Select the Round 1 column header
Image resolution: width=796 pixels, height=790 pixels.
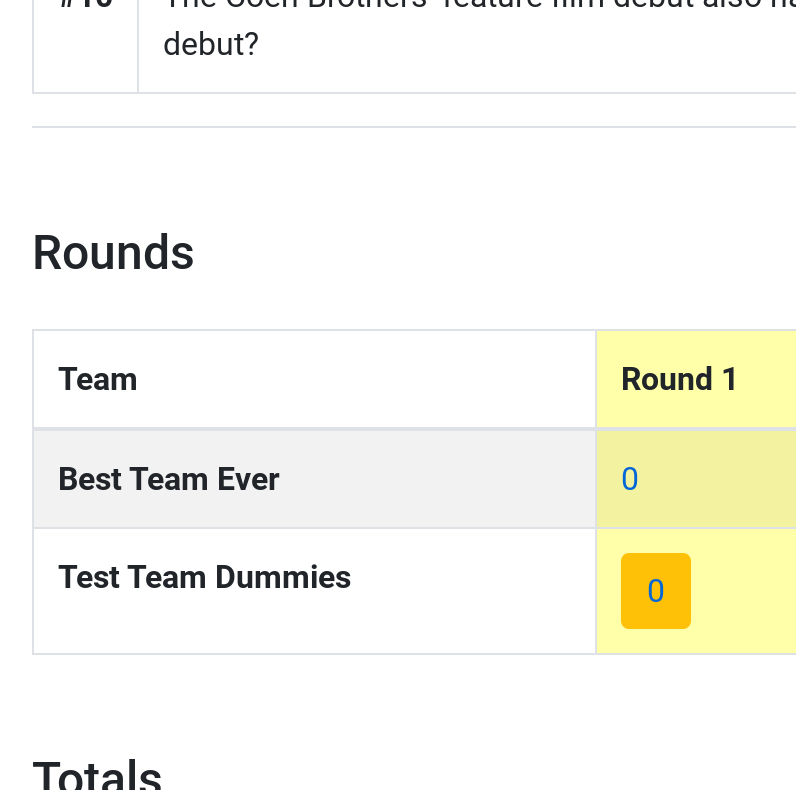679,379
